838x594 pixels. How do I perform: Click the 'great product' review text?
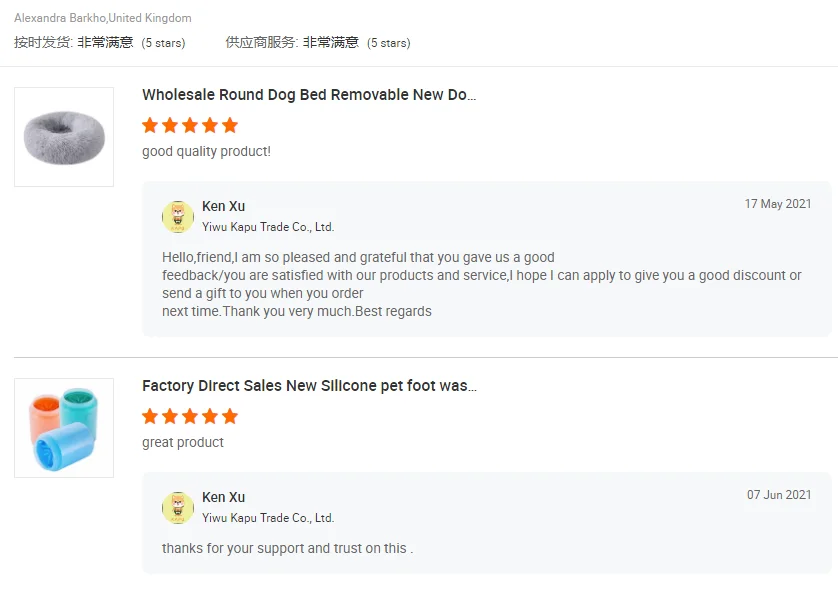pyautogui.click(x=183, y=442)
